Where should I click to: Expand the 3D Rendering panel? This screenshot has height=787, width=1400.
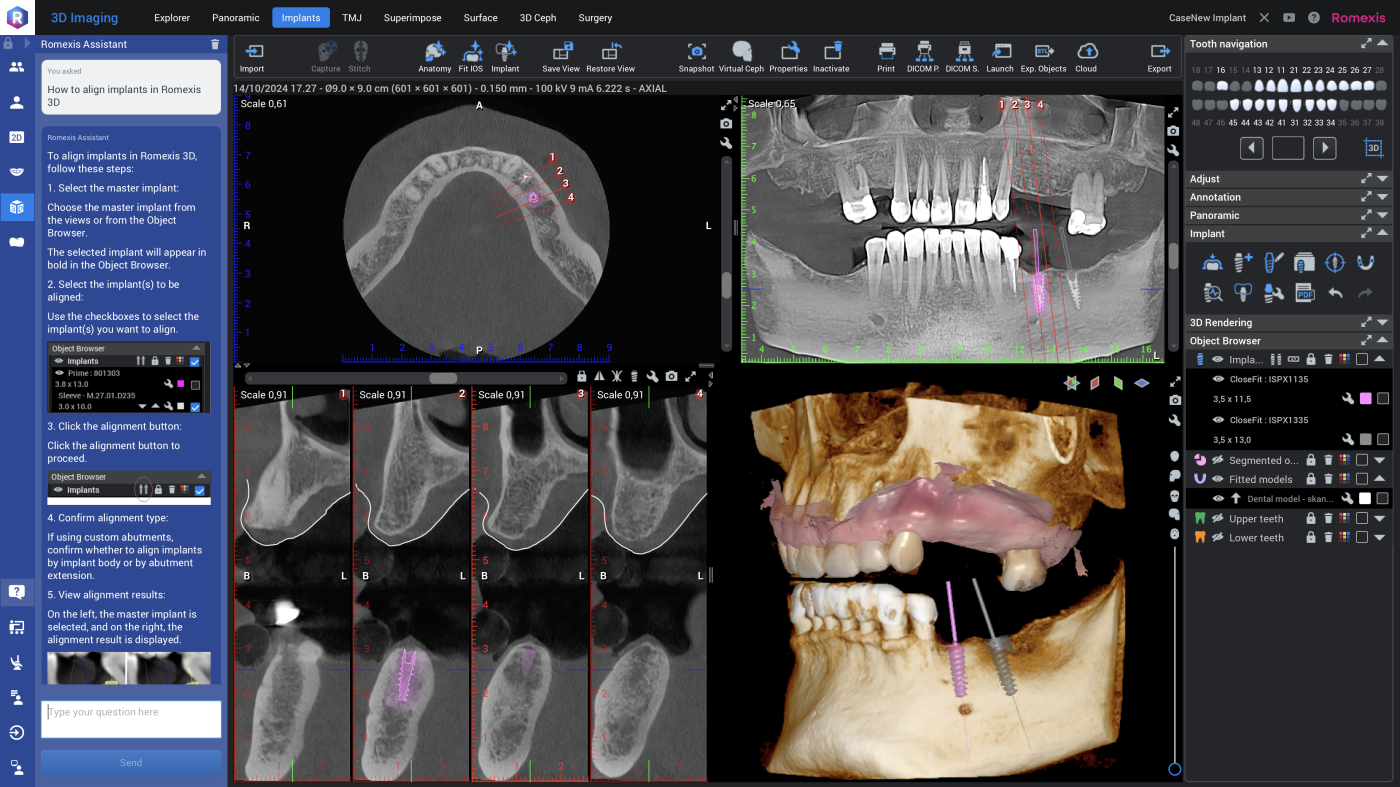pyautogui.click(x=1382, y=323)
